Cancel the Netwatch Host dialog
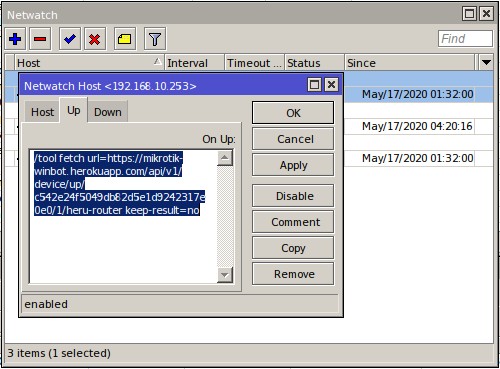The height and width of the screenshot is (369, 500). click(293, 139)
